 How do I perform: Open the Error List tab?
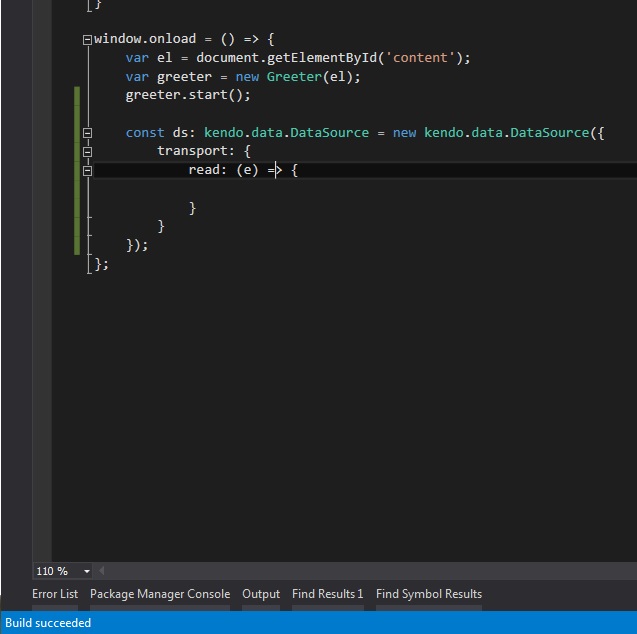(55, 594)
